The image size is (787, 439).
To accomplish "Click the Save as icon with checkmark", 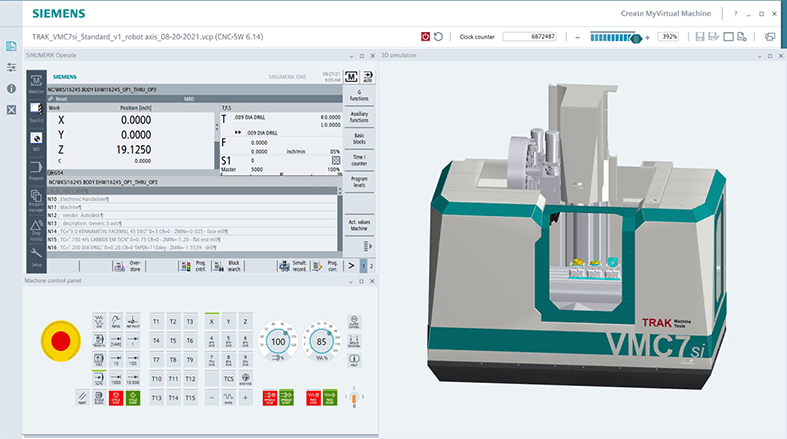I will [x=713, y=37].
